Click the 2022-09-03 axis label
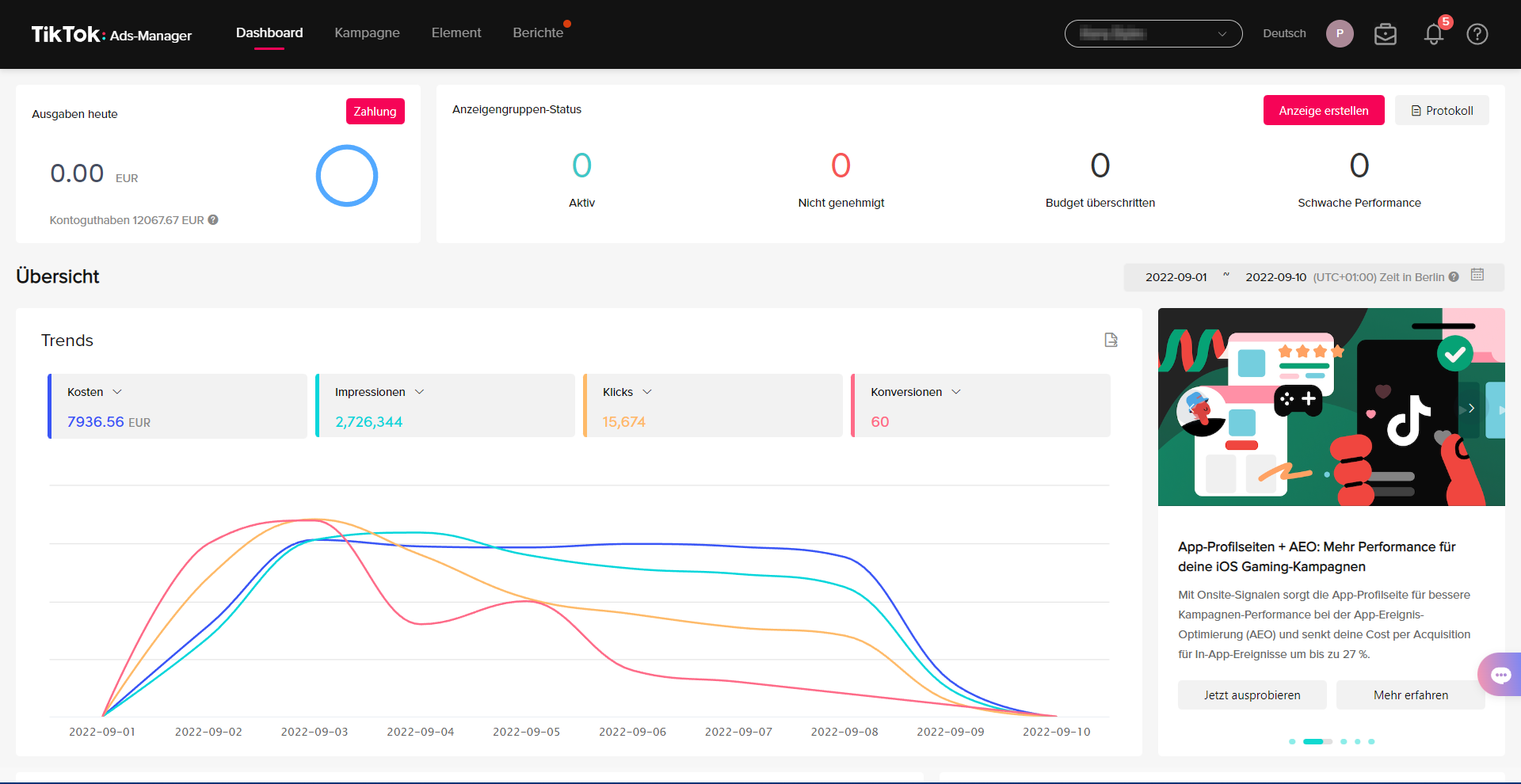 (x=314, y=732)
